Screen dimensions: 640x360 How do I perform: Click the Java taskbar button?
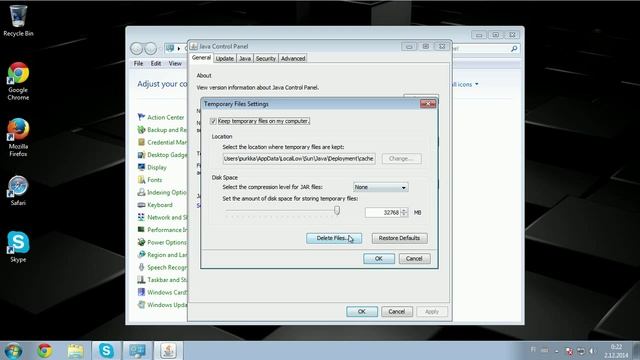(x=168, y=351)
